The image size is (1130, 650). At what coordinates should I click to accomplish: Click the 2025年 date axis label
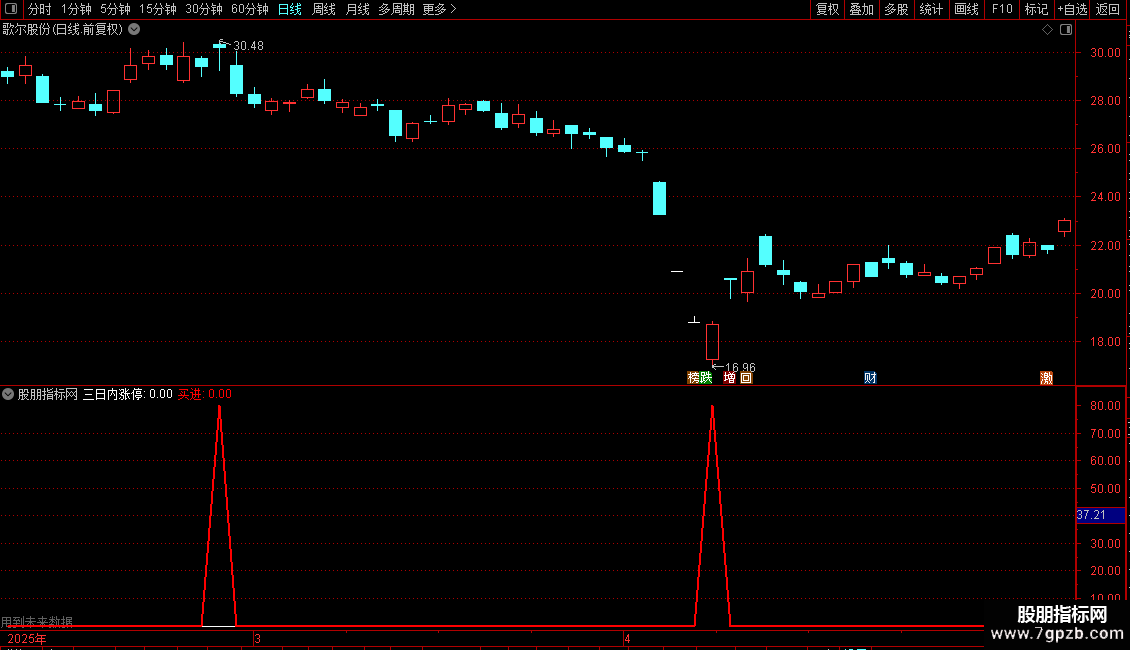click(x=27, y=639)
